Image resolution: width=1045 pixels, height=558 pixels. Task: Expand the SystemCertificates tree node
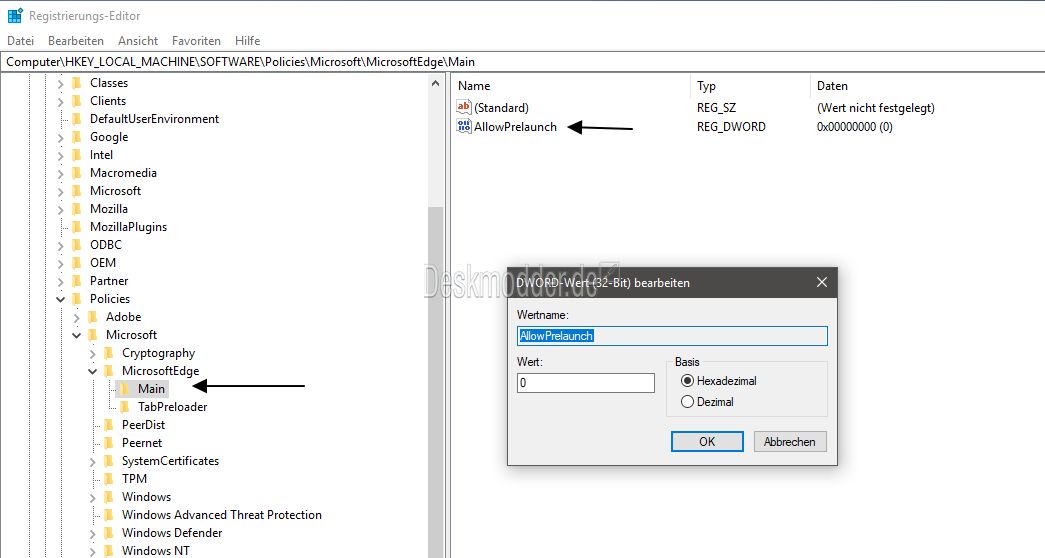click(x=93, y=461)
